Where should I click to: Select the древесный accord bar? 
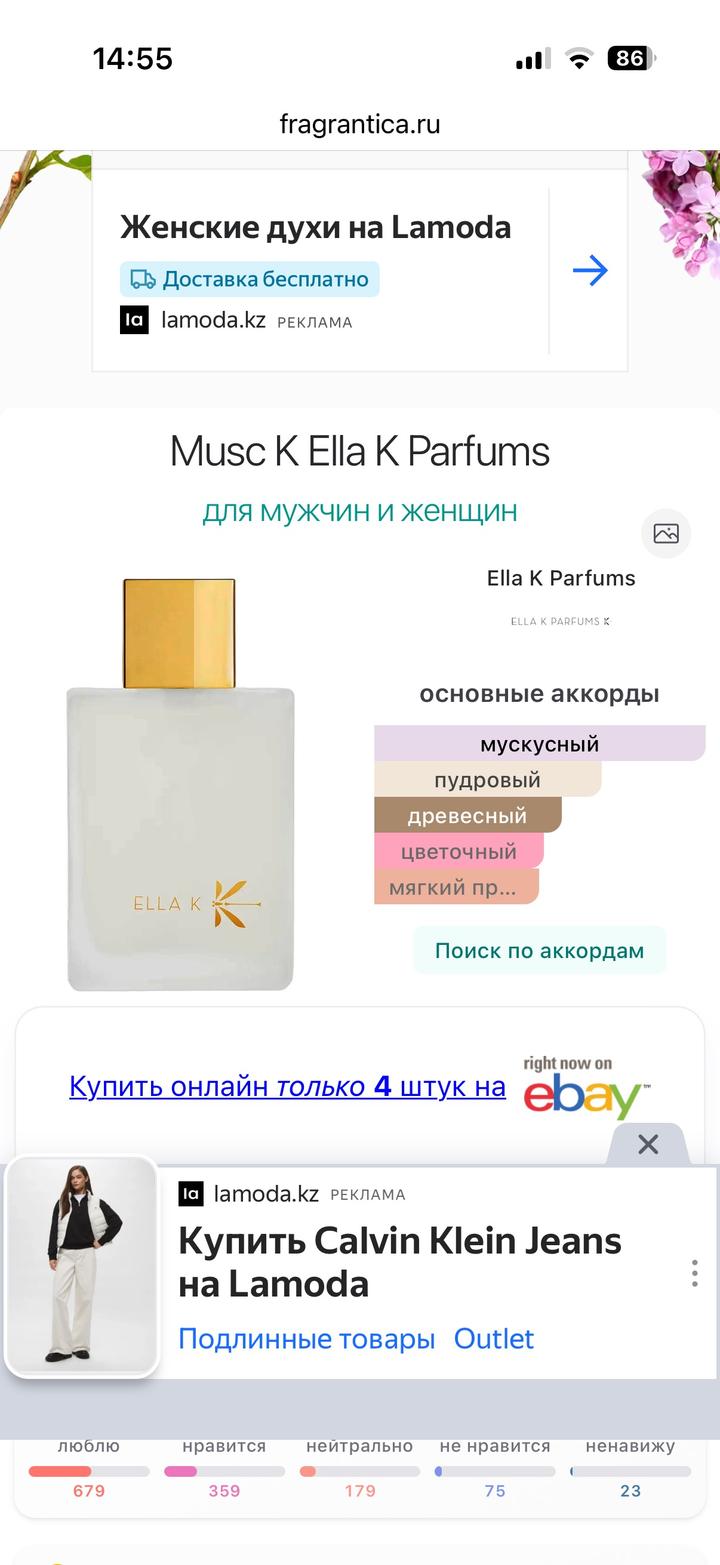pos(468,816)
